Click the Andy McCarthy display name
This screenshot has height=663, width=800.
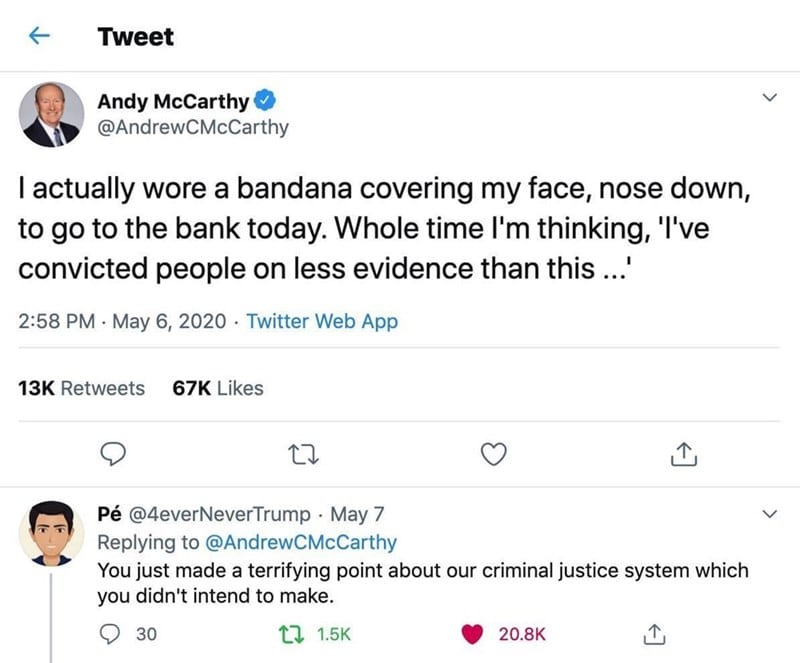pyautogui.click(x=173, y=100)
